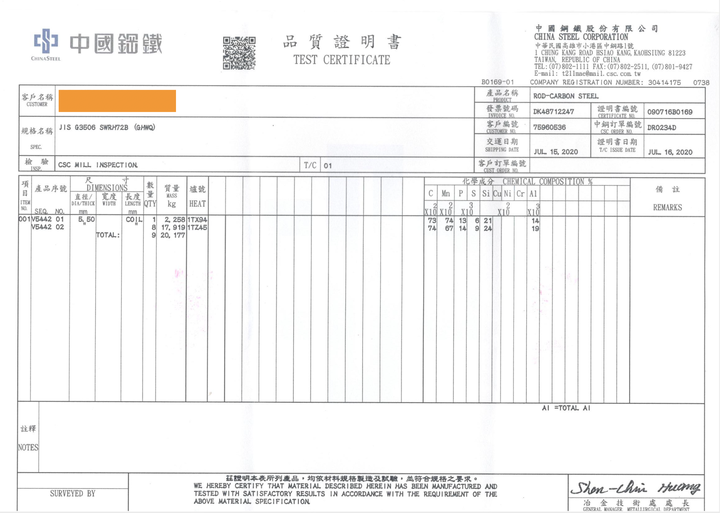
Task: Click the 'HEAT' column header
Action: 197,203
